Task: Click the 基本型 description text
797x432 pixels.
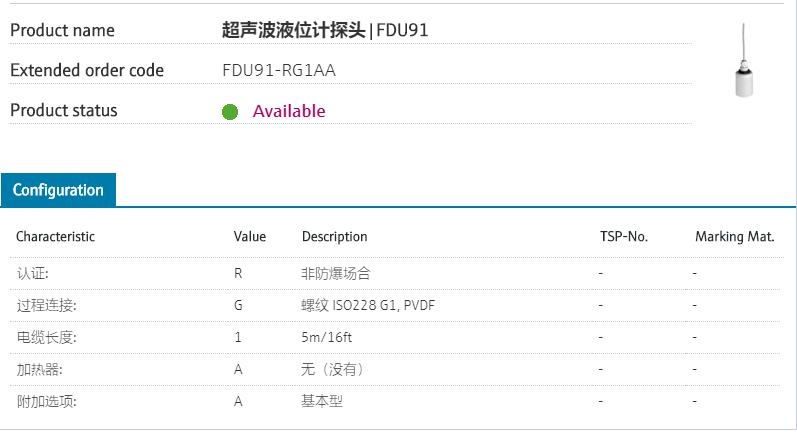Action: (322, 401)
